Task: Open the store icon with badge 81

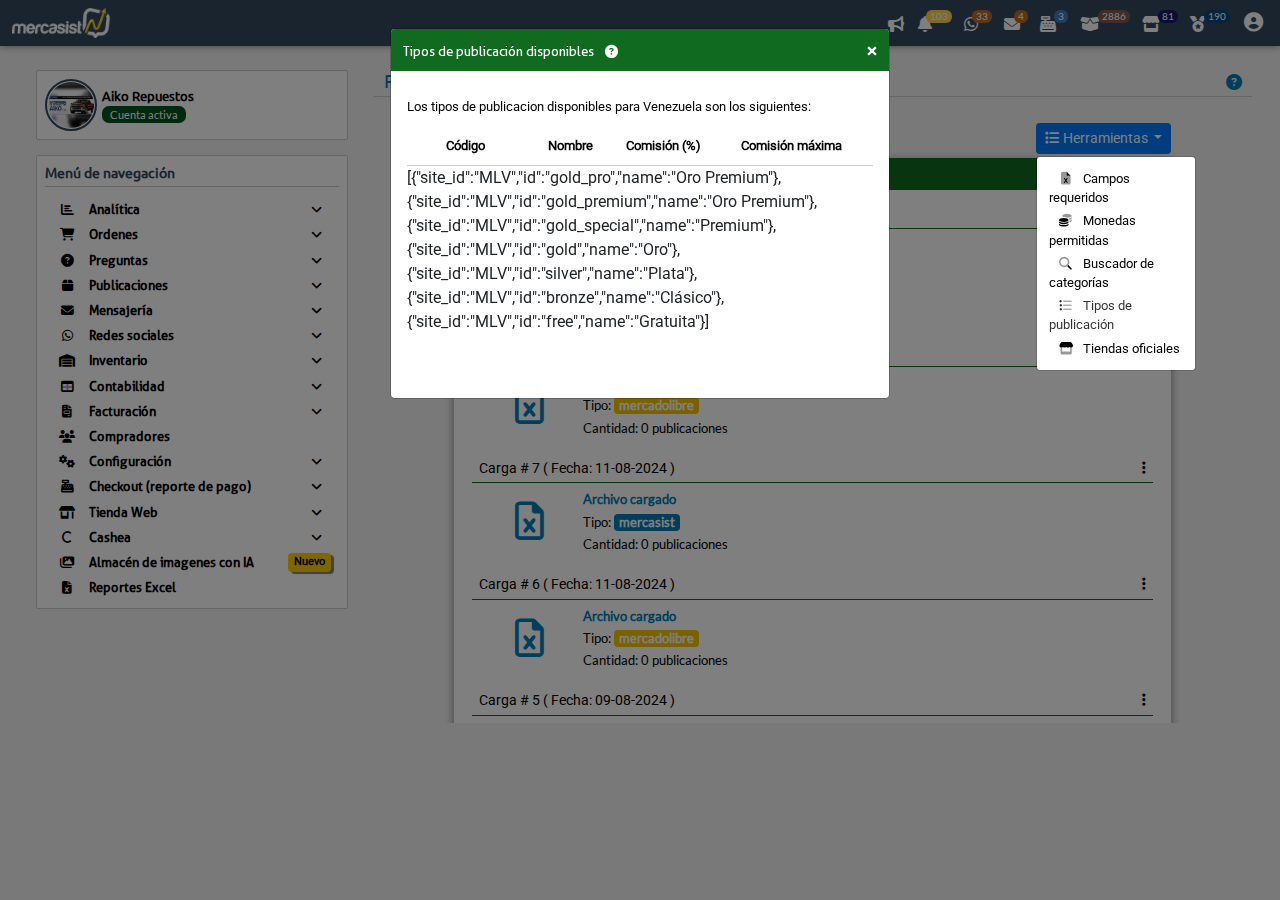Action: pyautogui.click(x=1151, y=24)
